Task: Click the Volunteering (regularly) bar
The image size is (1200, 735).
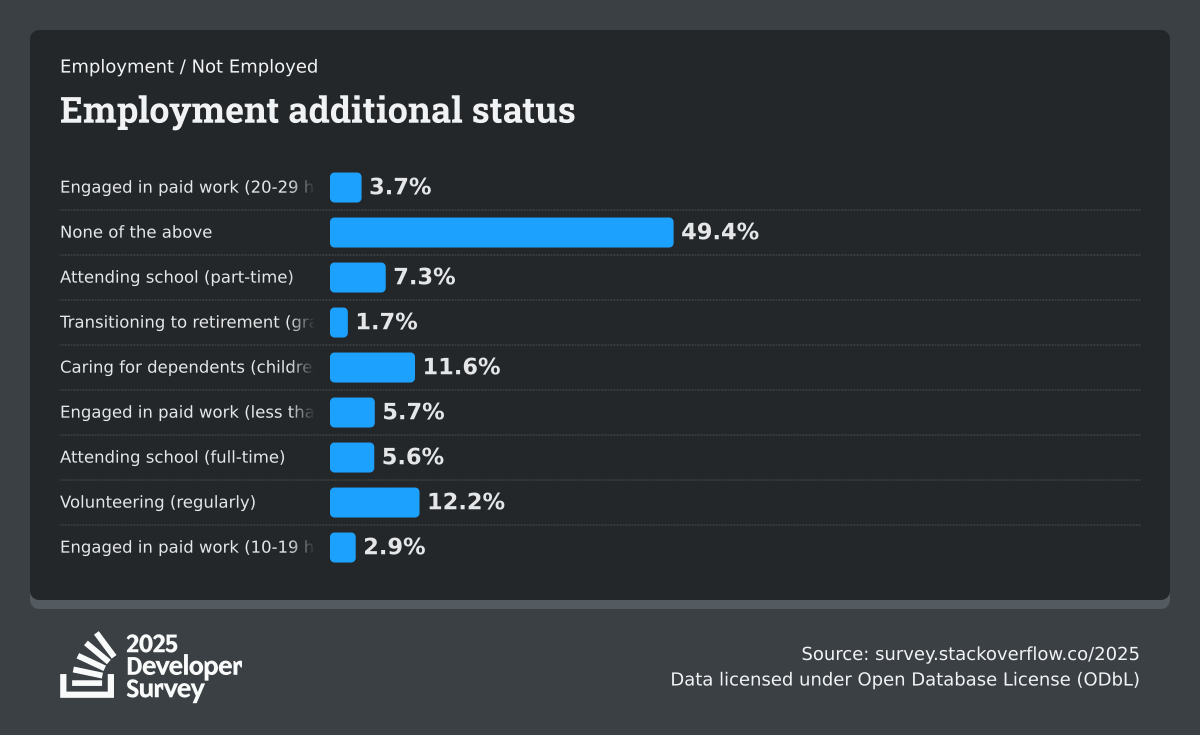Action: click(x=374, y=502)
